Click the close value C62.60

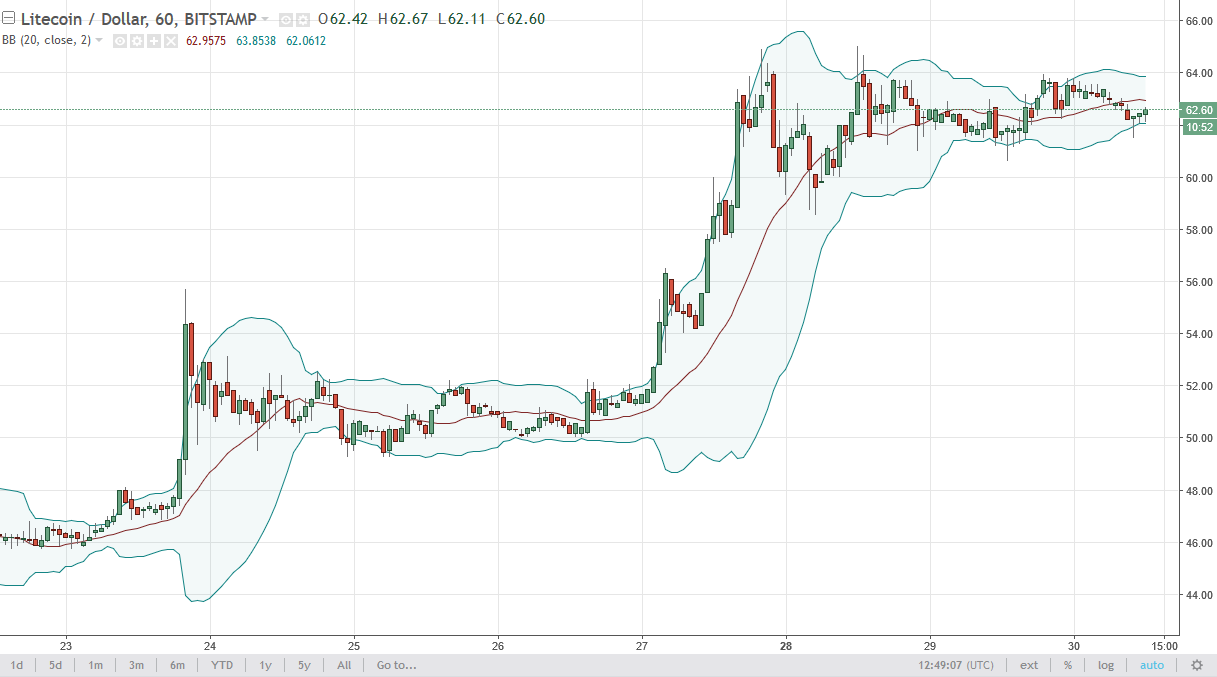click(521, 19)
